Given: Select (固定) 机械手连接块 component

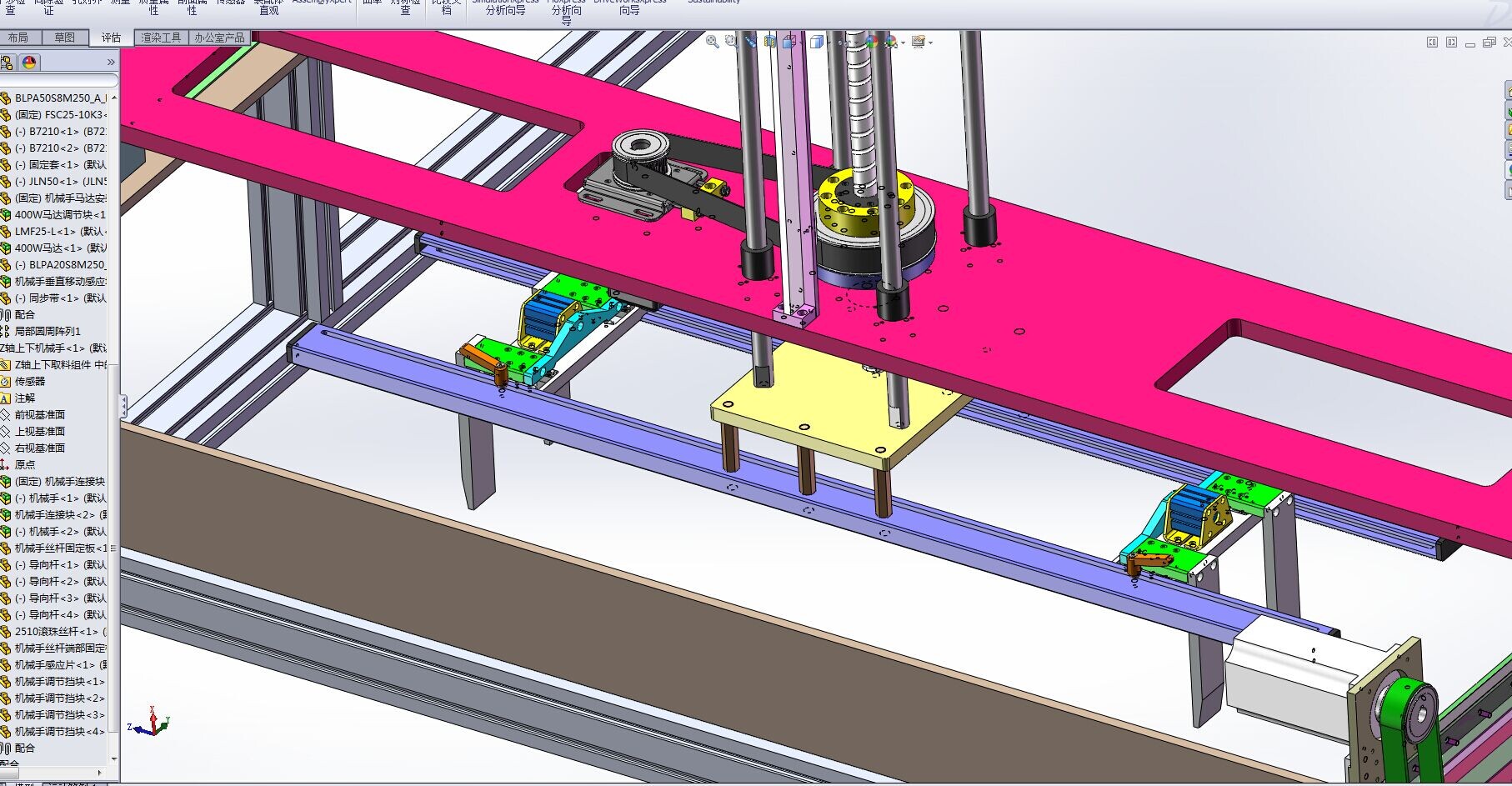Looking at the screenshot, I should tap(60, 481).
